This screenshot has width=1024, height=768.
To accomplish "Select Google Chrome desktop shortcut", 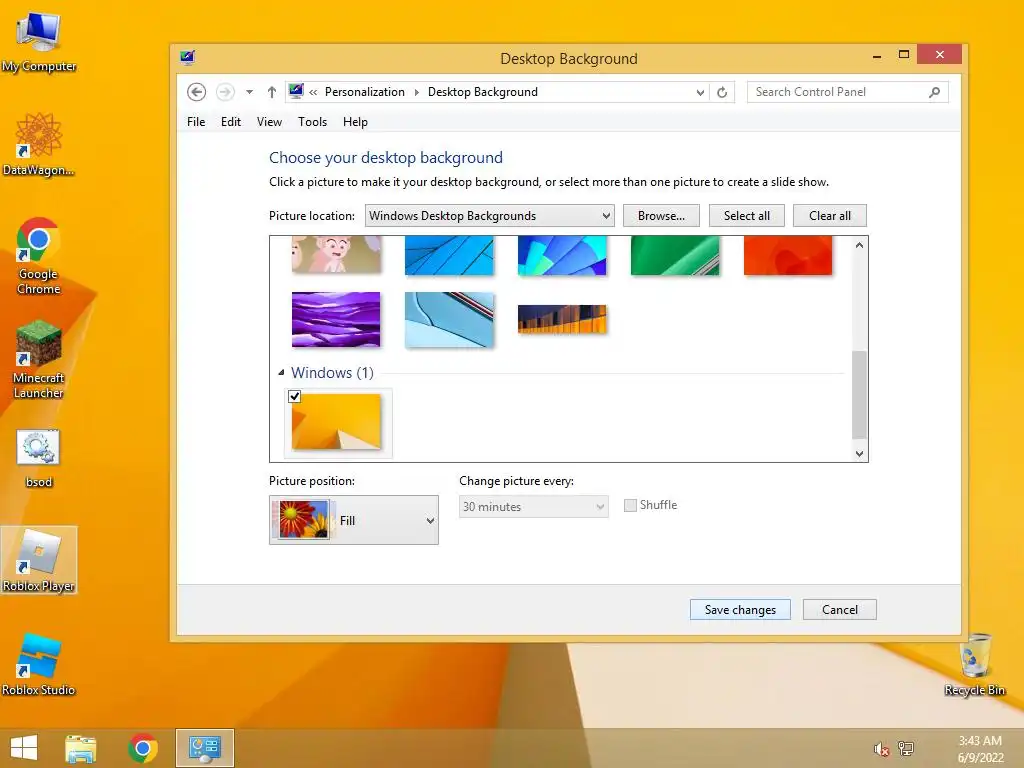I will click(x=39, y=255).
